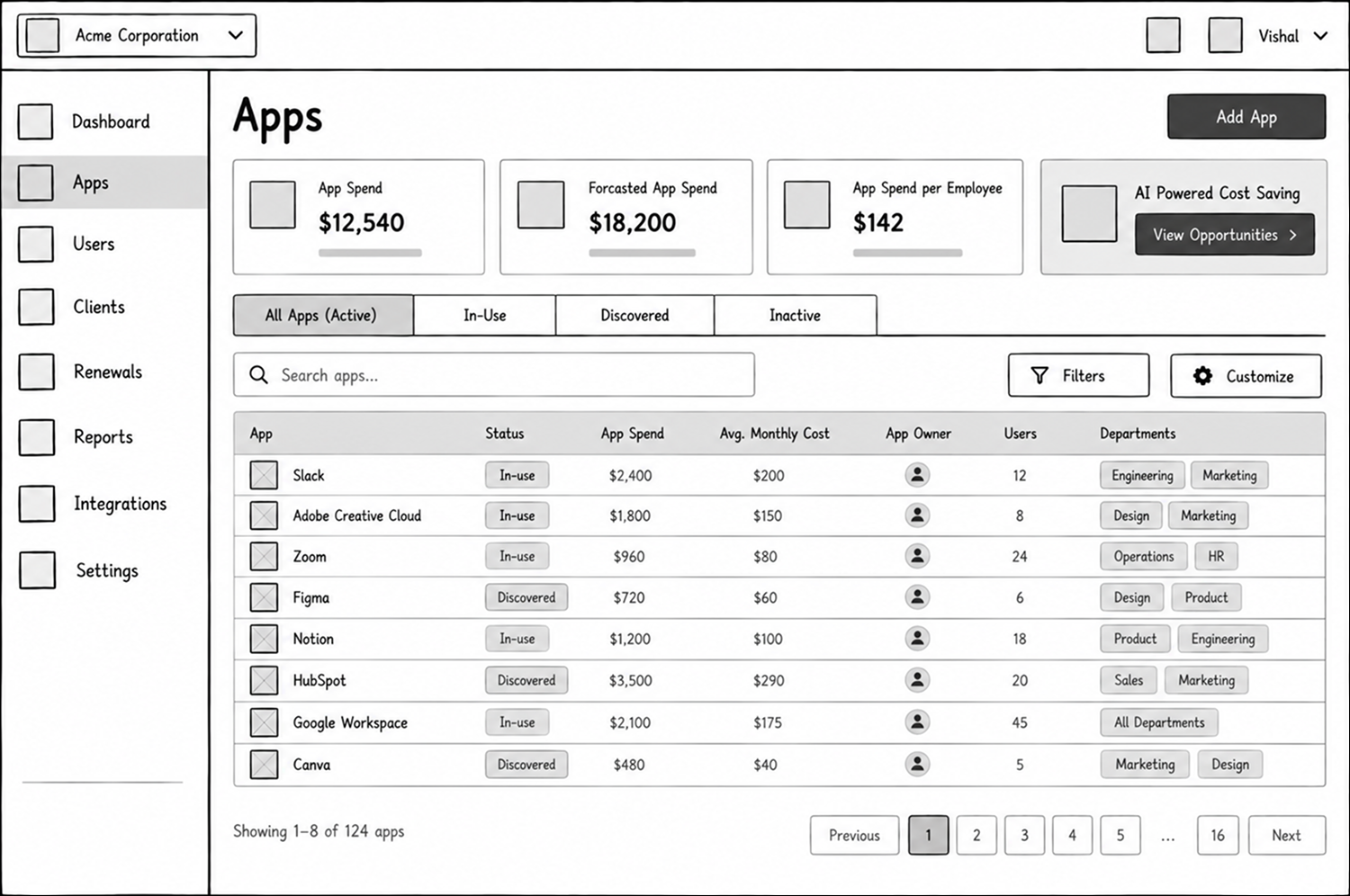Viewport: 1350px width, 896px height.
Task: Click the Google Workspace app icon
Action: (264, 722)
